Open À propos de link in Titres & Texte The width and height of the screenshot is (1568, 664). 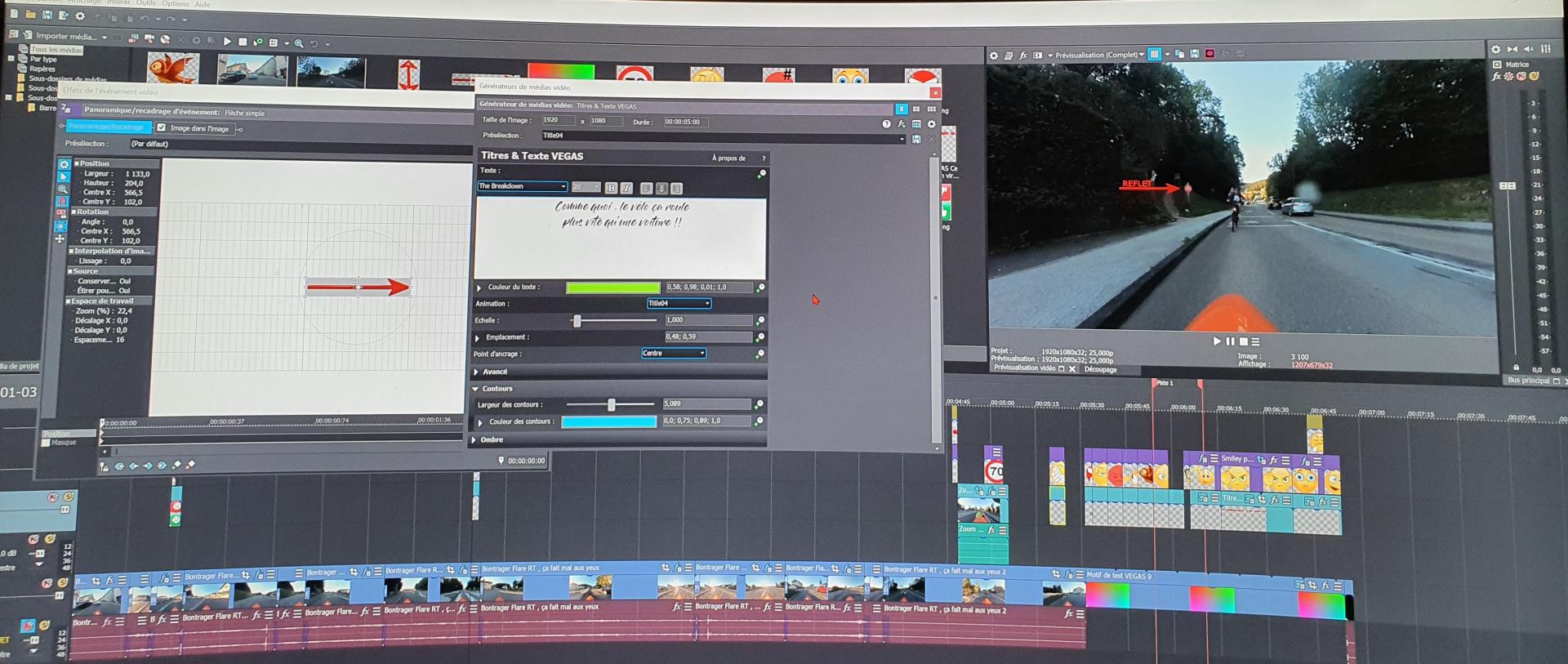728,158
